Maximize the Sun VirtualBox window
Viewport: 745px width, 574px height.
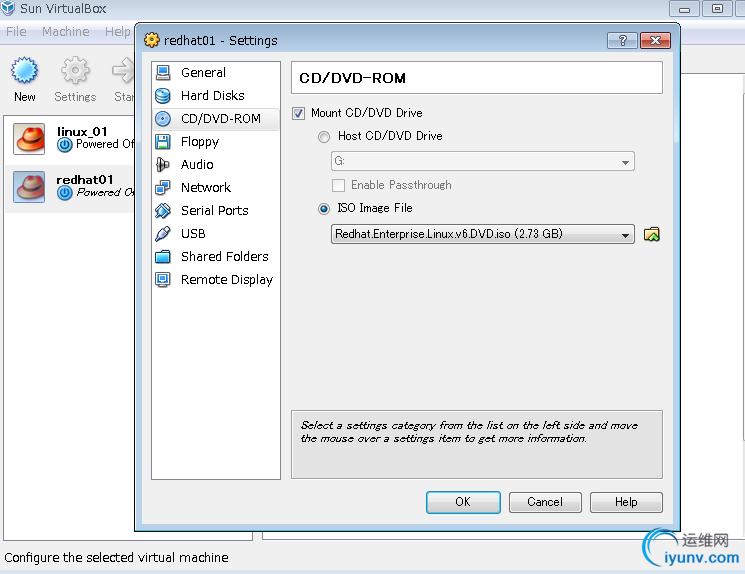[717, 9]
